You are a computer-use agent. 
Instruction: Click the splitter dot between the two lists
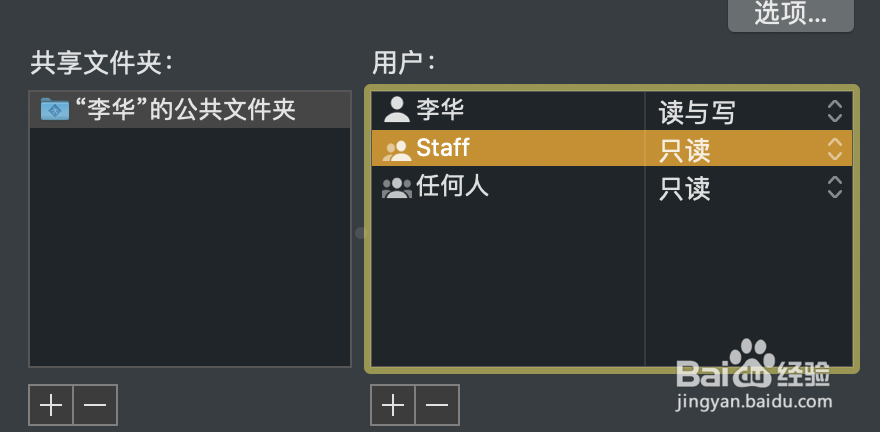[361, 232]
